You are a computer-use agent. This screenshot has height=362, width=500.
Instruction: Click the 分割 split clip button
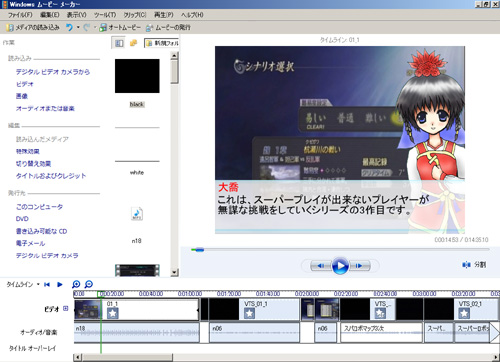[x=474, y=265]
